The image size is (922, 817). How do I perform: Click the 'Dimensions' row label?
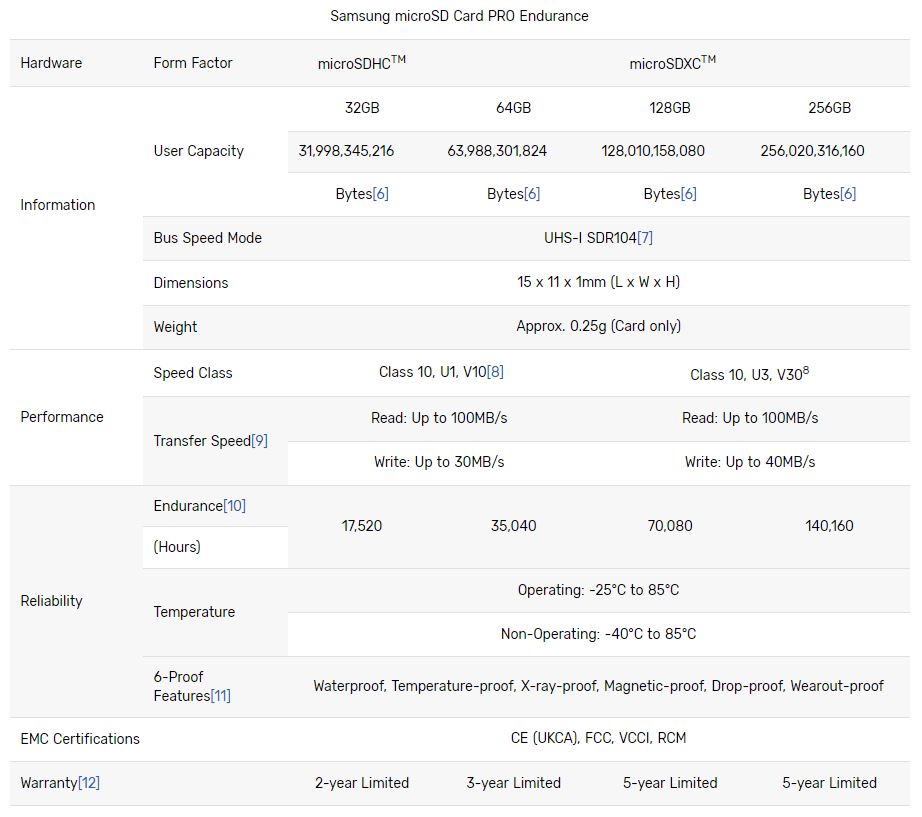click(191, 283)
